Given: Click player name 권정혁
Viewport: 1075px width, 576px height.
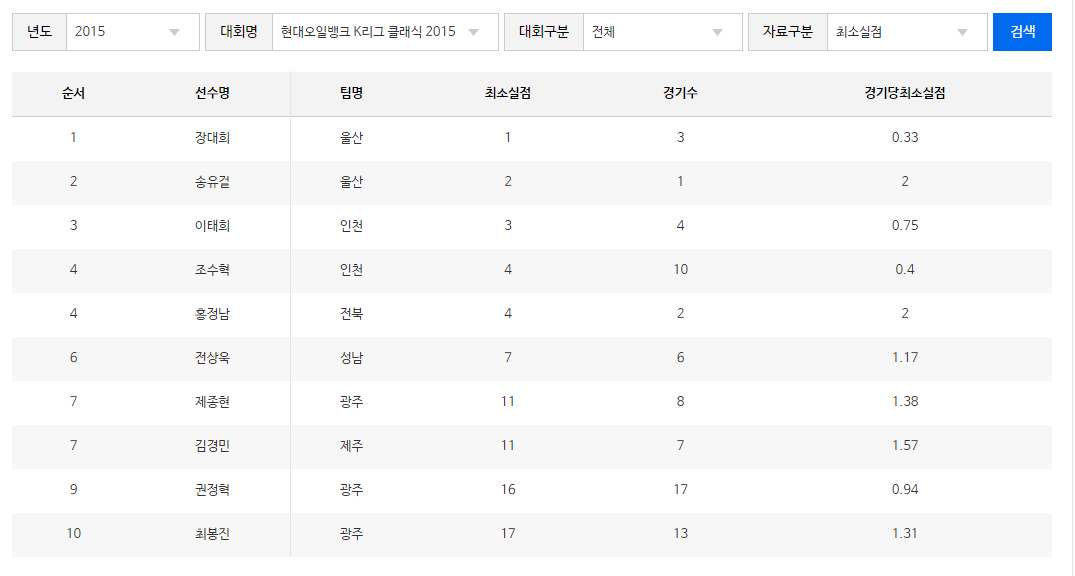Looking at the screenshot, I should click(x=212, y=490).
